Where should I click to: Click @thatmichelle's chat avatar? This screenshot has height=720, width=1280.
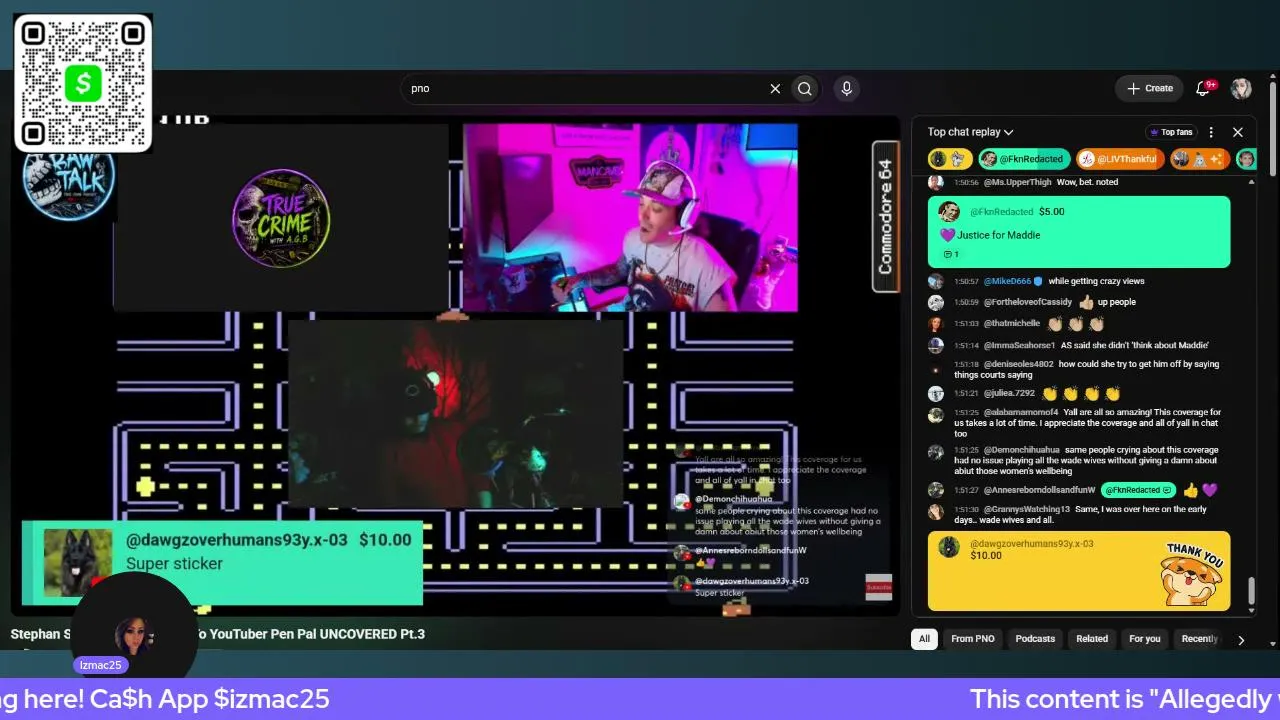click(x=936, y=324)
